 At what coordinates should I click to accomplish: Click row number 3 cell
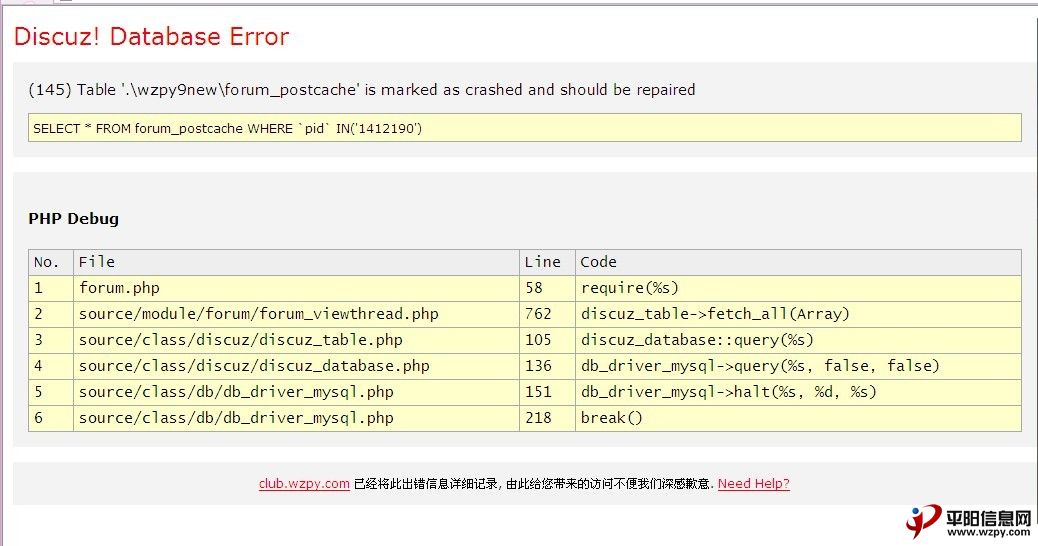[51, 340]
